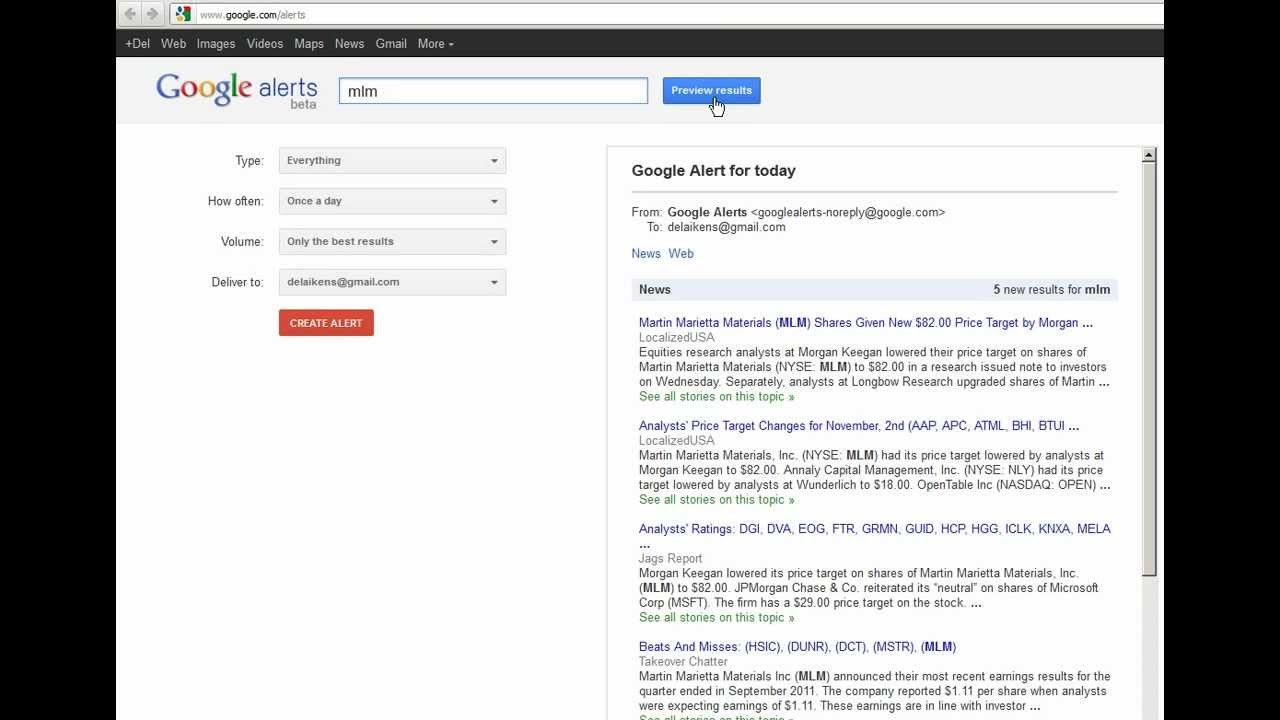Viewport: 1280px width, 720px height.
Task: Click the Preview results button
Action: (x=712, y=91)
